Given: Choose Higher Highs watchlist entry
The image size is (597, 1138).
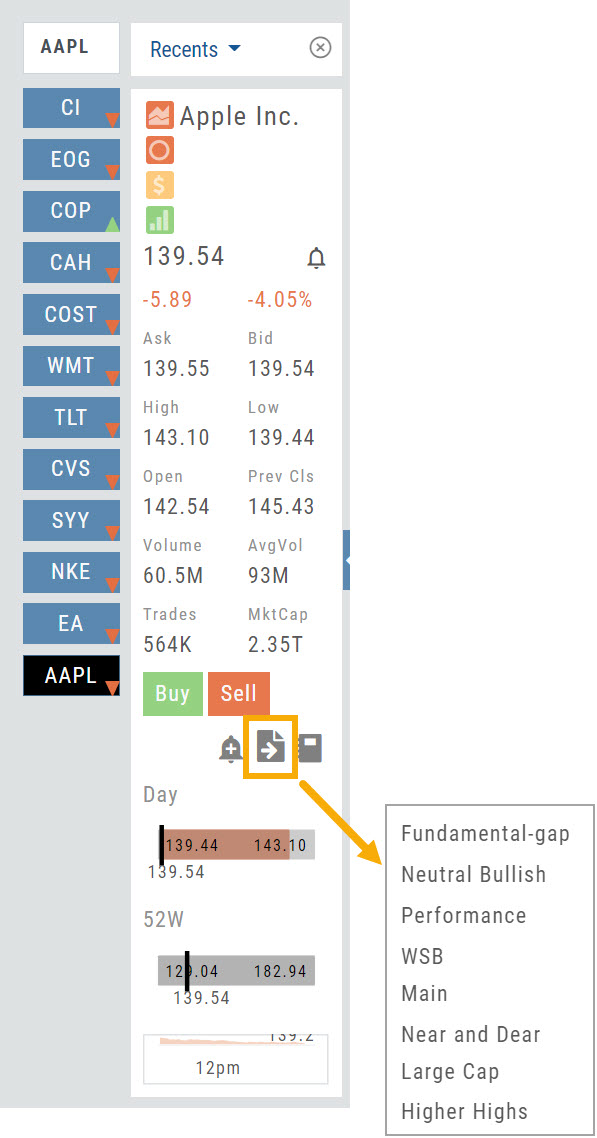Looking at the screenshot, I should [464, 1110].
